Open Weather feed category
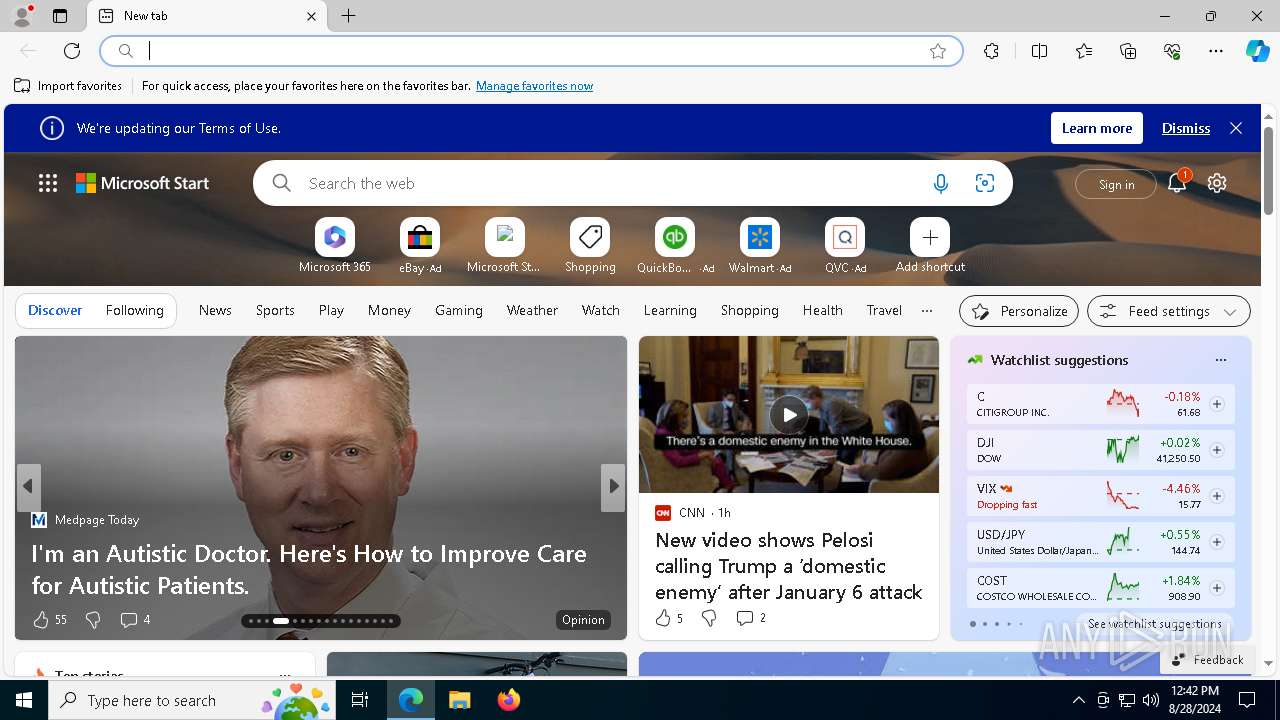The width and height of the screenshot is (1280, 720). (532, 310)
